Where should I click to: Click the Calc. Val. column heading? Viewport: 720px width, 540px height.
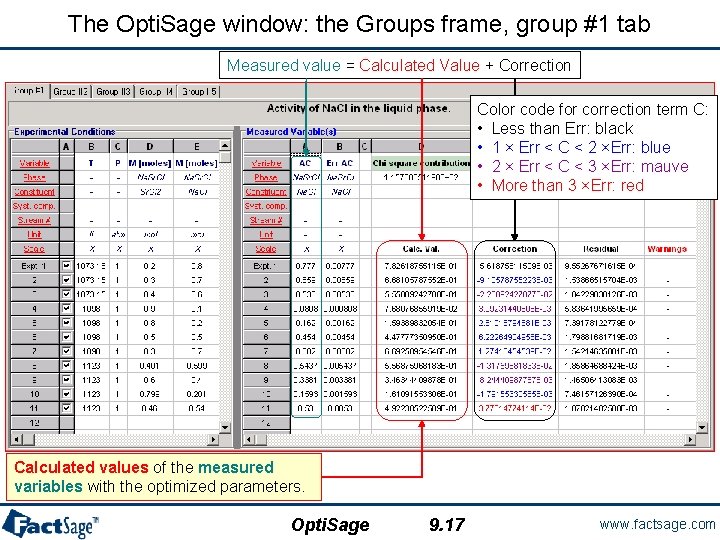pyautogui.click(x=421, y=249)
